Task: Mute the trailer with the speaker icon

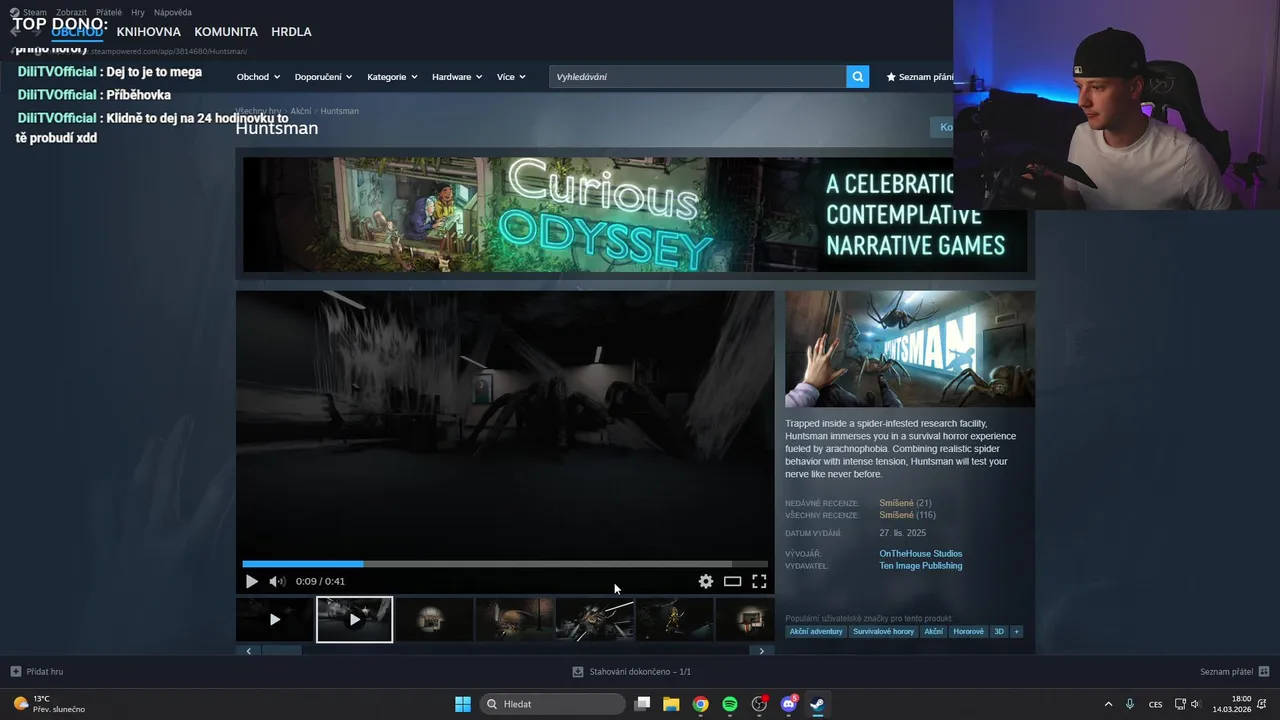Action: pyautogui.click(x=277, y=581)
